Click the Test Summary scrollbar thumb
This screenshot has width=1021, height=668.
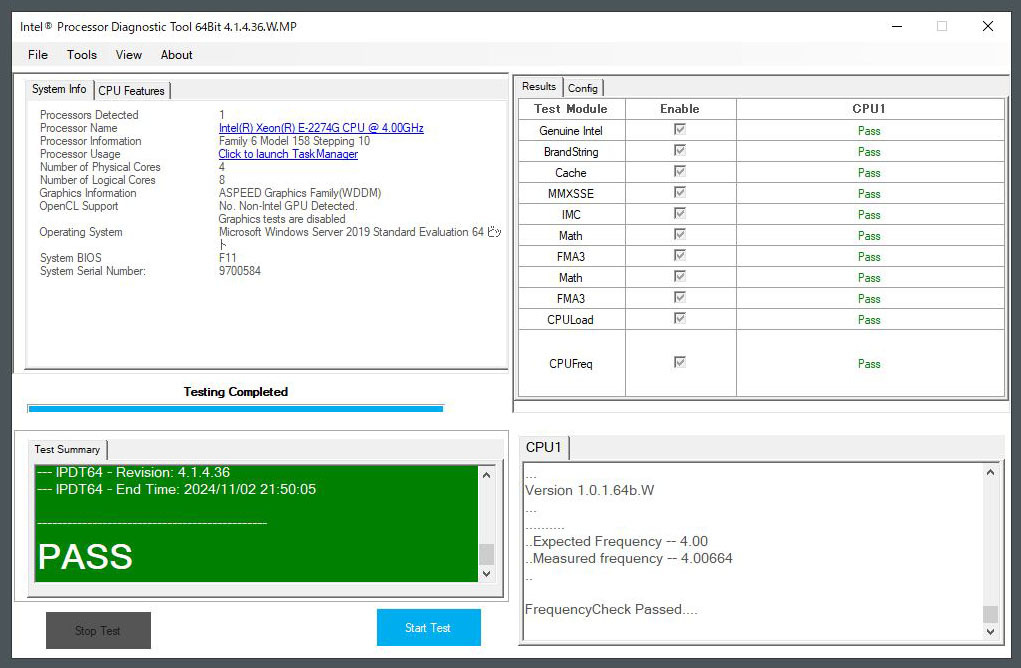pyautogui.click(x=486, y=554)
